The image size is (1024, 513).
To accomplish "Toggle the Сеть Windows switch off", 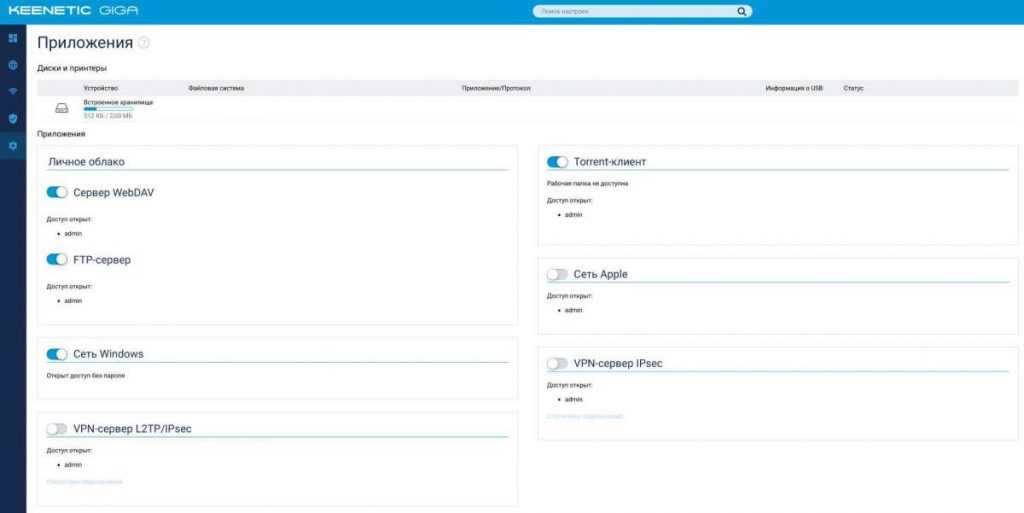I will pyautogui.click(x=57, y=354).
